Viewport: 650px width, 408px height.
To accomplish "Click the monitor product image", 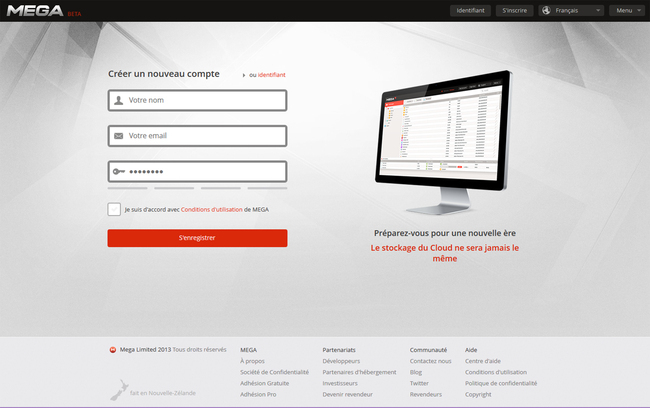I will (x=443, y=141).
